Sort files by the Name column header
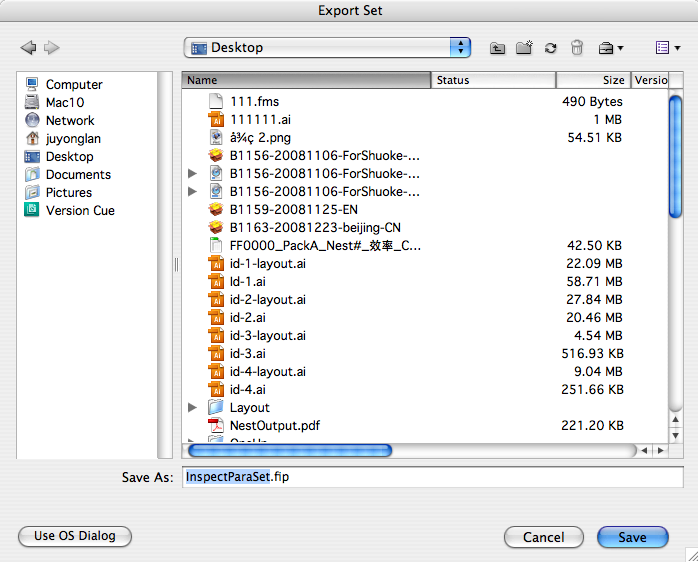The height and width of the screenshot is (562, 698). [307, 80]
